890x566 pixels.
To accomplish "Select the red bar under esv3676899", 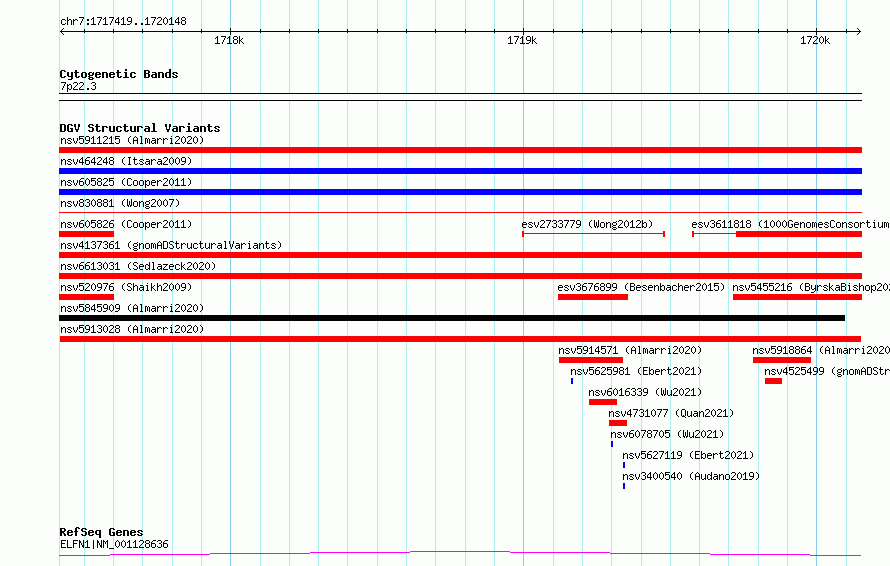I will [593, 297].
